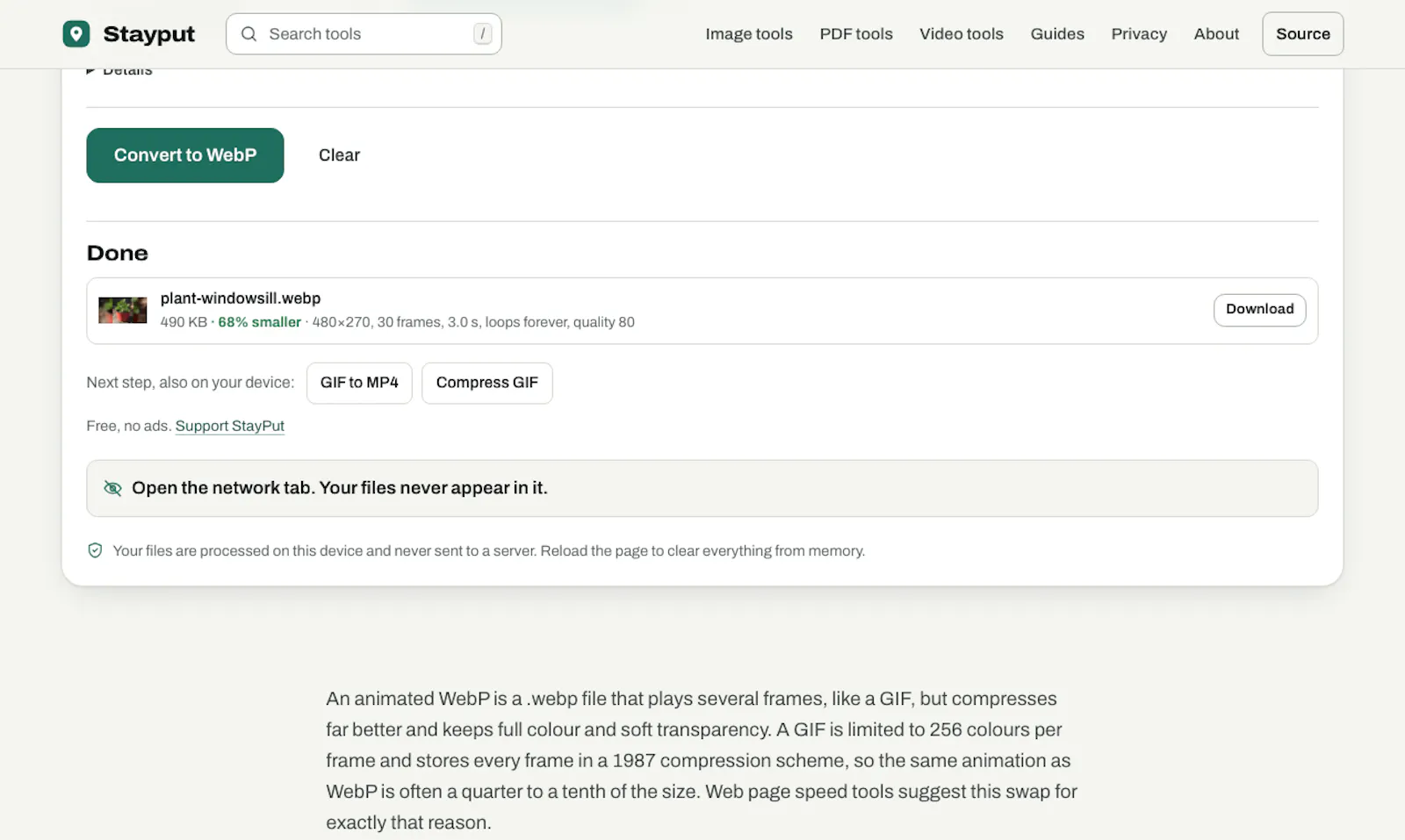Click the "An animated WebP" paragraph
This screenshot has height=840, width=1405.
(x=702, y=760)
